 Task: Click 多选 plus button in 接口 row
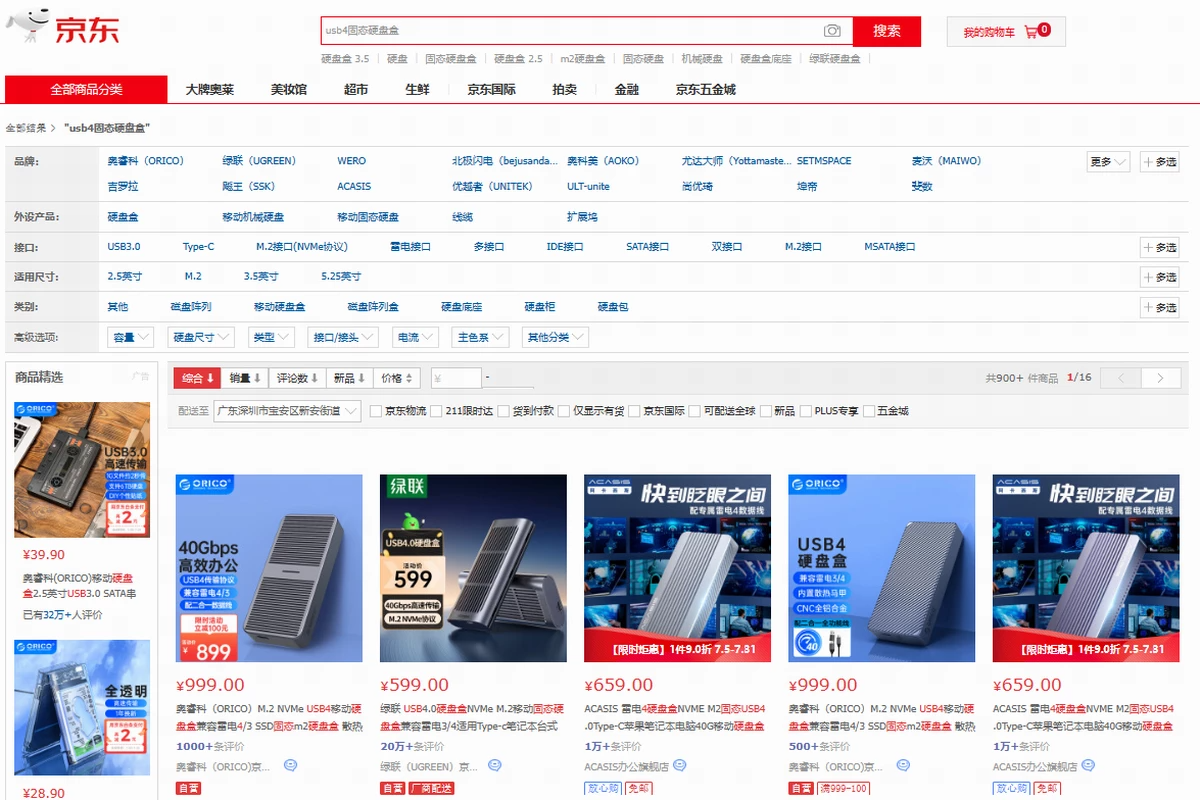(x=1160, y=247)
